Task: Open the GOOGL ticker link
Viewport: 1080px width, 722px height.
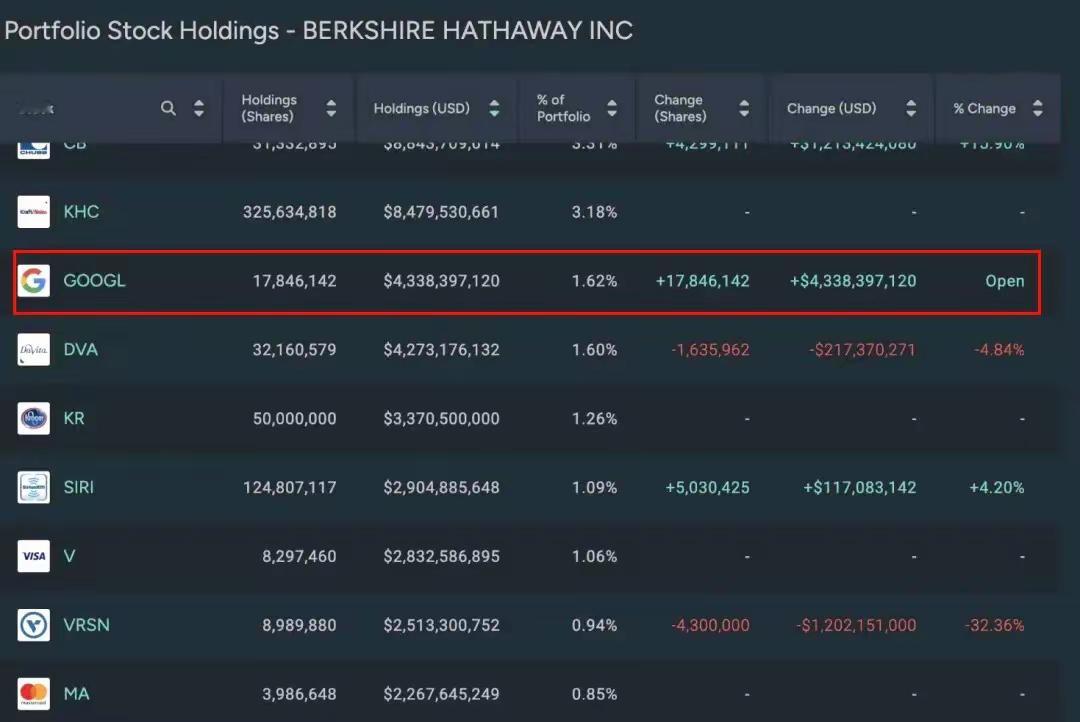Action: [94, 280]
